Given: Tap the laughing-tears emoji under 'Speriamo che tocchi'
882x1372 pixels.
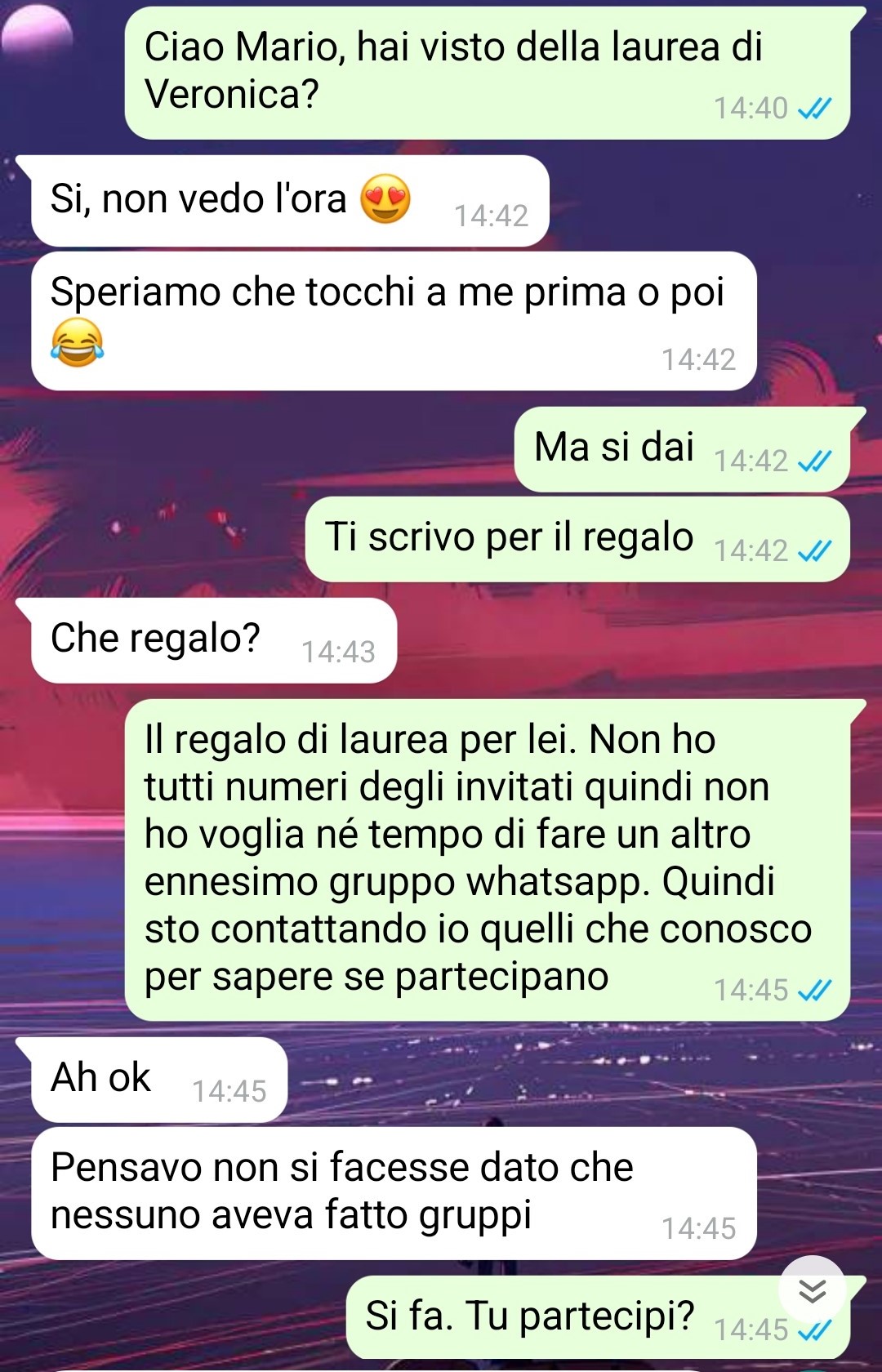Looking at the screenshot, I should (x=77, y=342).
